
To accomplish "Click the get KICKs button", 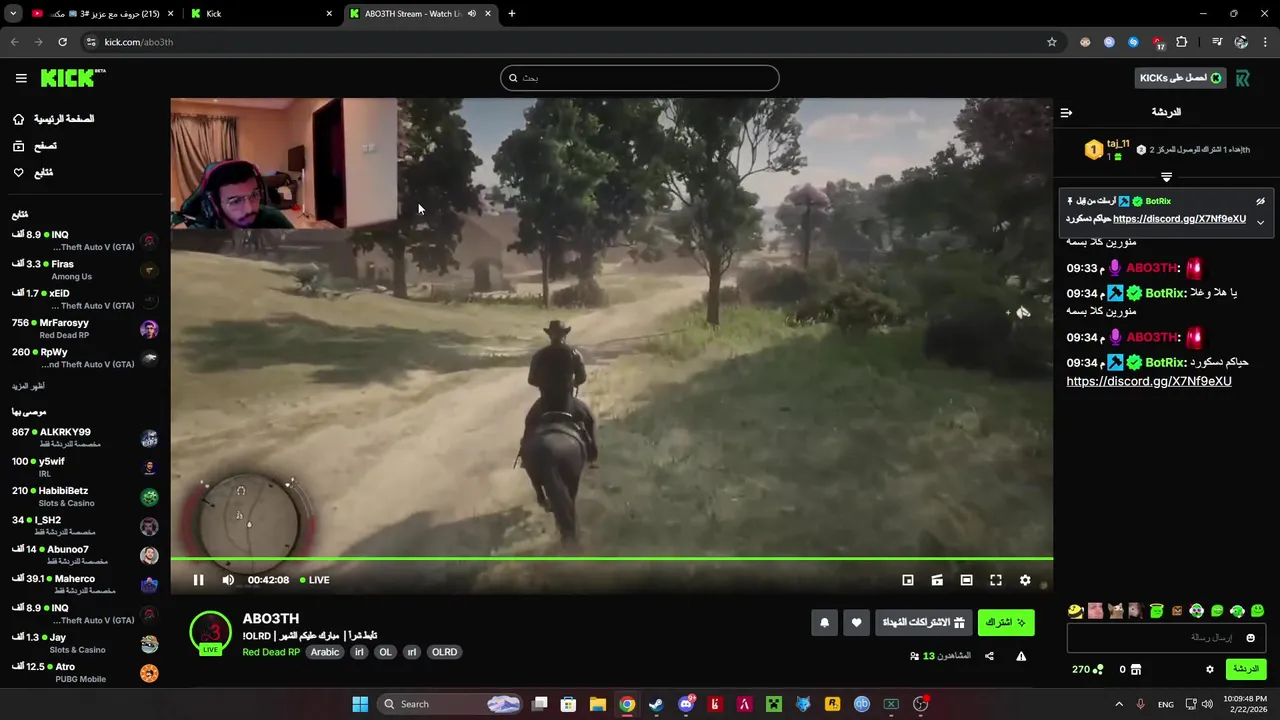I will tap(1181, 78).
